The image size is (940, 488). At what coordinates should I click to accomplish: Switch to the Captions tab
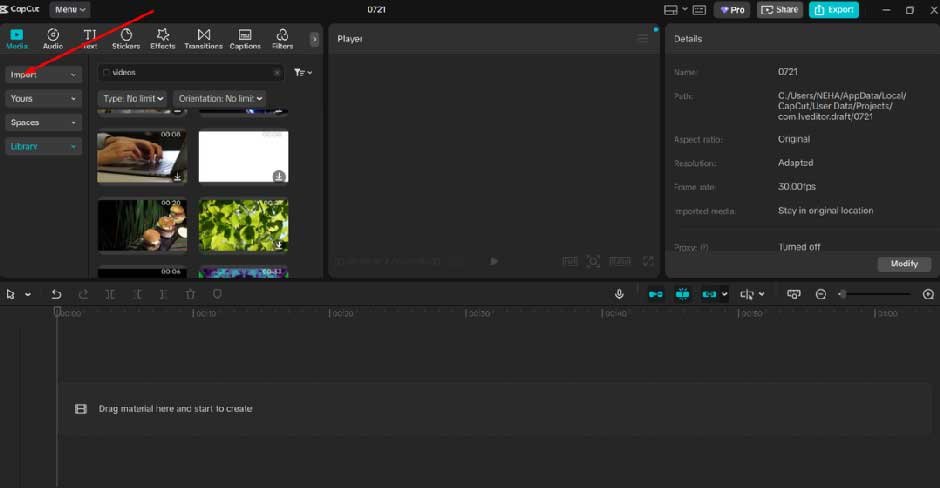[245, 39]
